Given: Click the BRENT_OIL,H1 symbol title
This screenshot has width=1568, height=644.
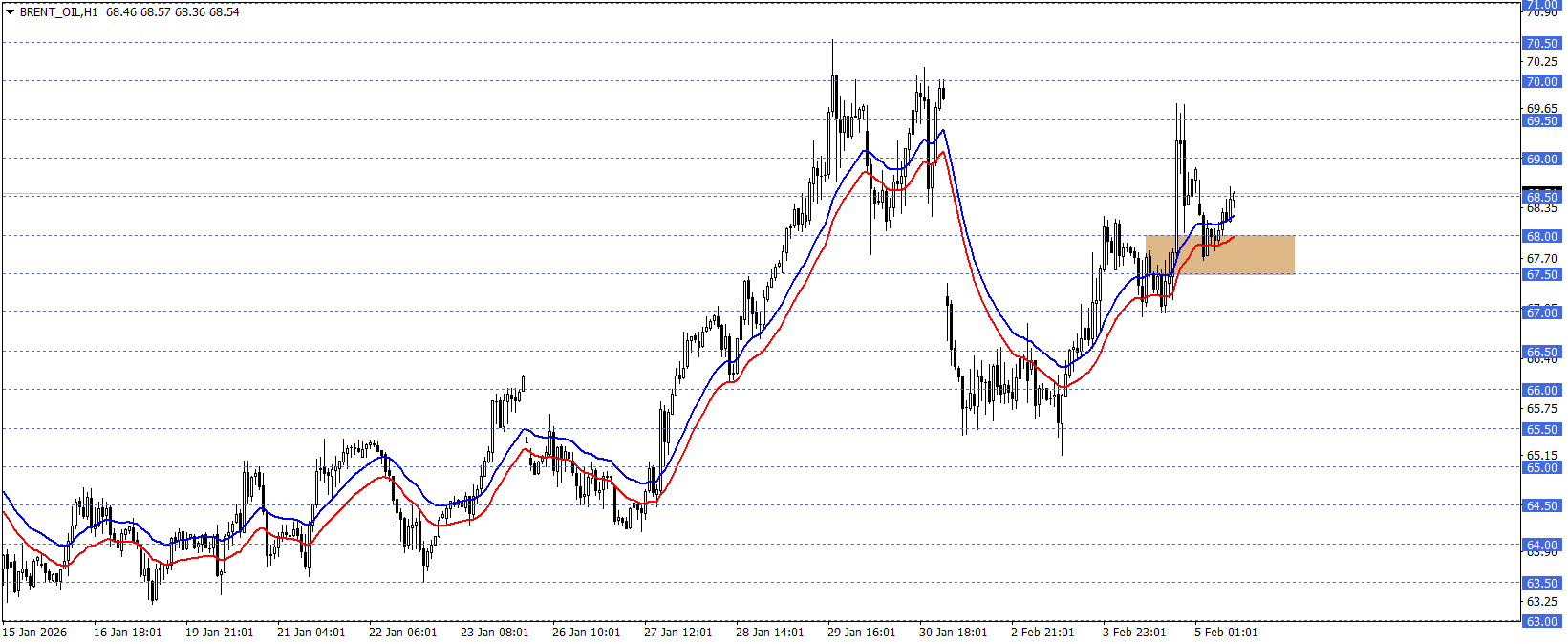Looking at the screenshot, I should coord(58,12).
